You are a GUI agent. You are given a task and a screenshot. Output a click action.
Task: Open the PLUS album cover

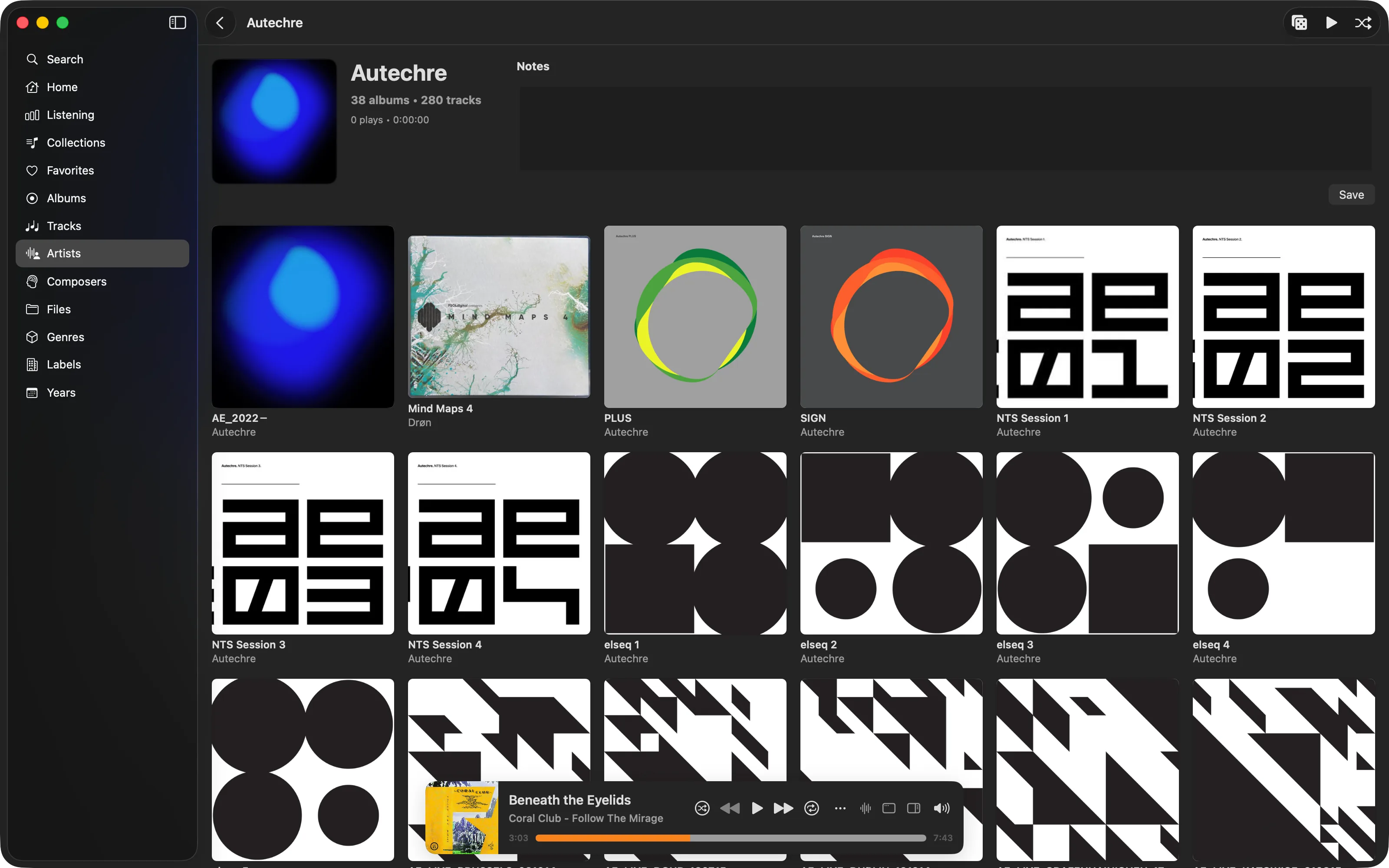click(x=695, y=316)
